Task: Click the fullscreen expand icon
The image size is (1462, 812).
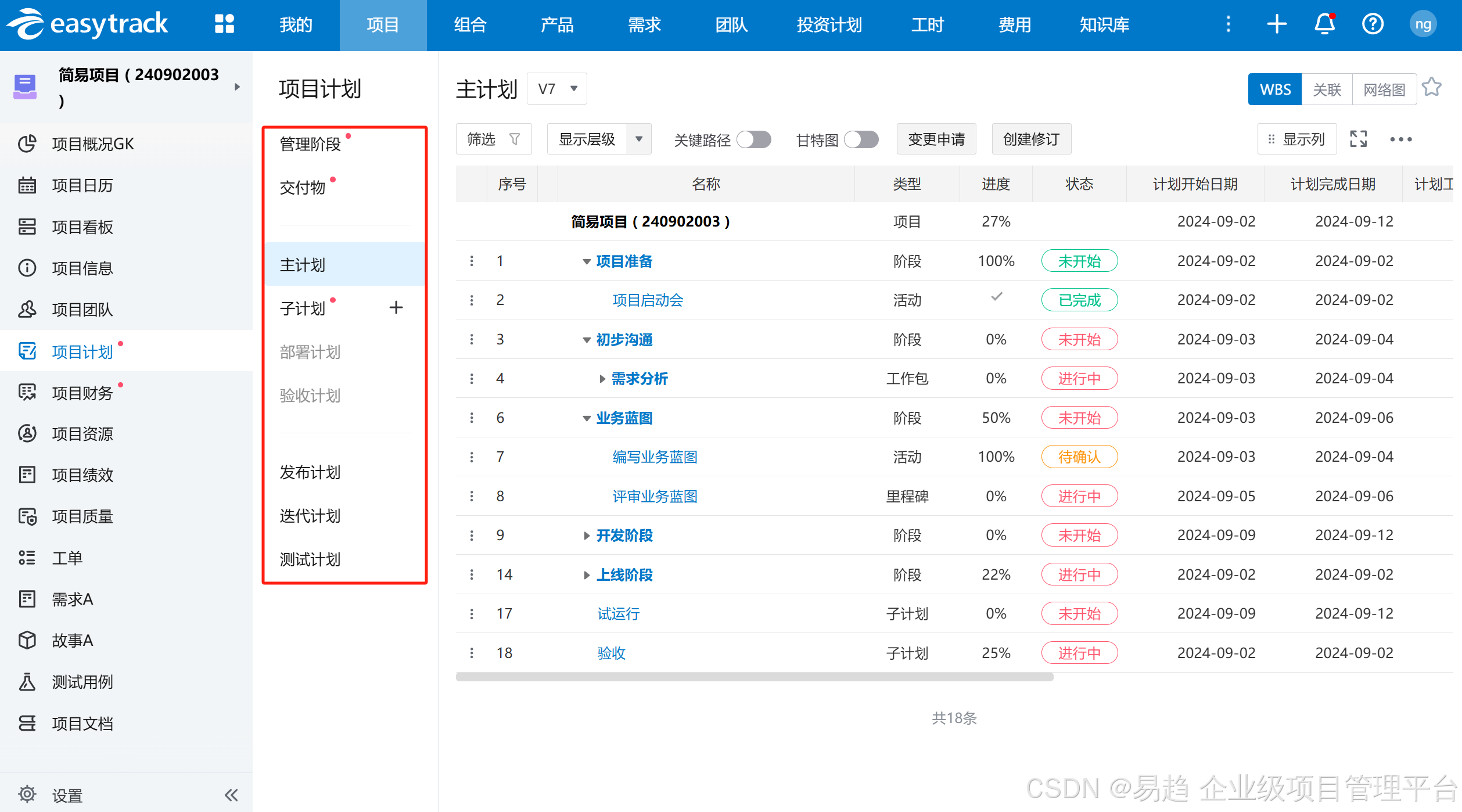Action: [x=1358, y=139]
